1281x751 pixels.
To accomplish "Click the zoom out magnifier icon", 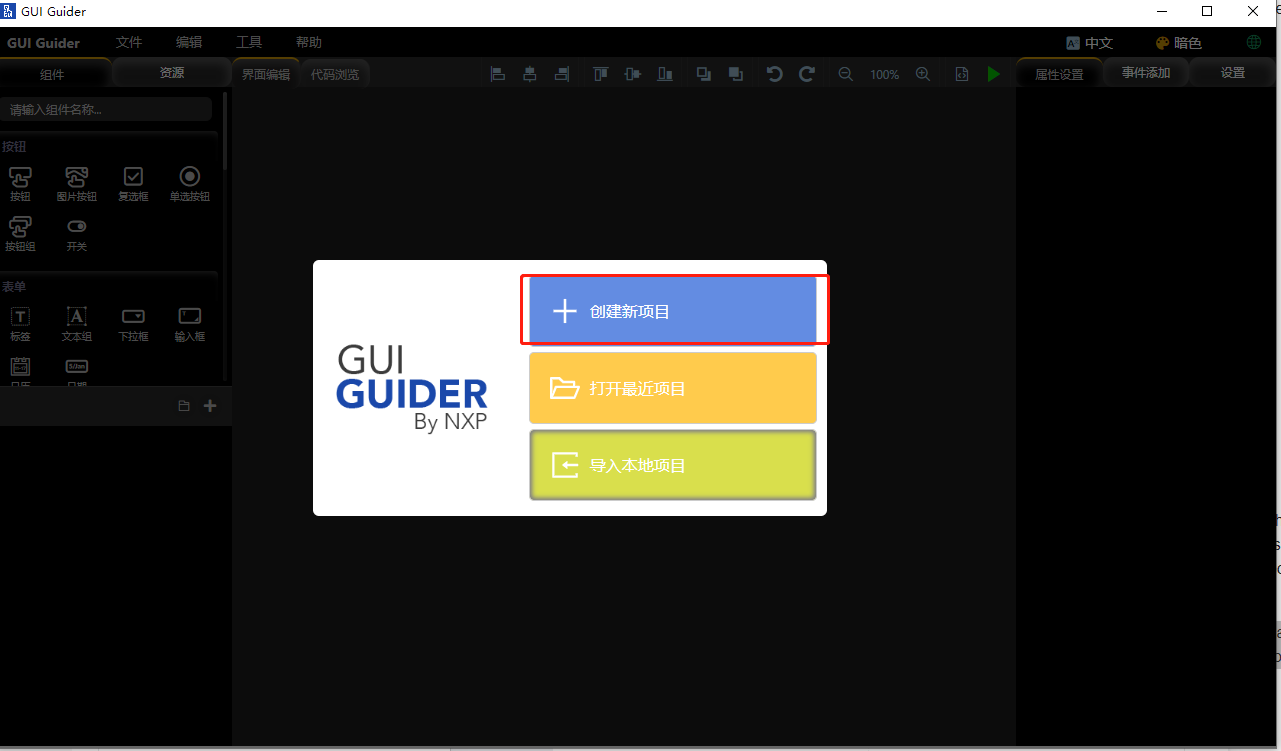I will pyautogui.click(x=845, y=73).
